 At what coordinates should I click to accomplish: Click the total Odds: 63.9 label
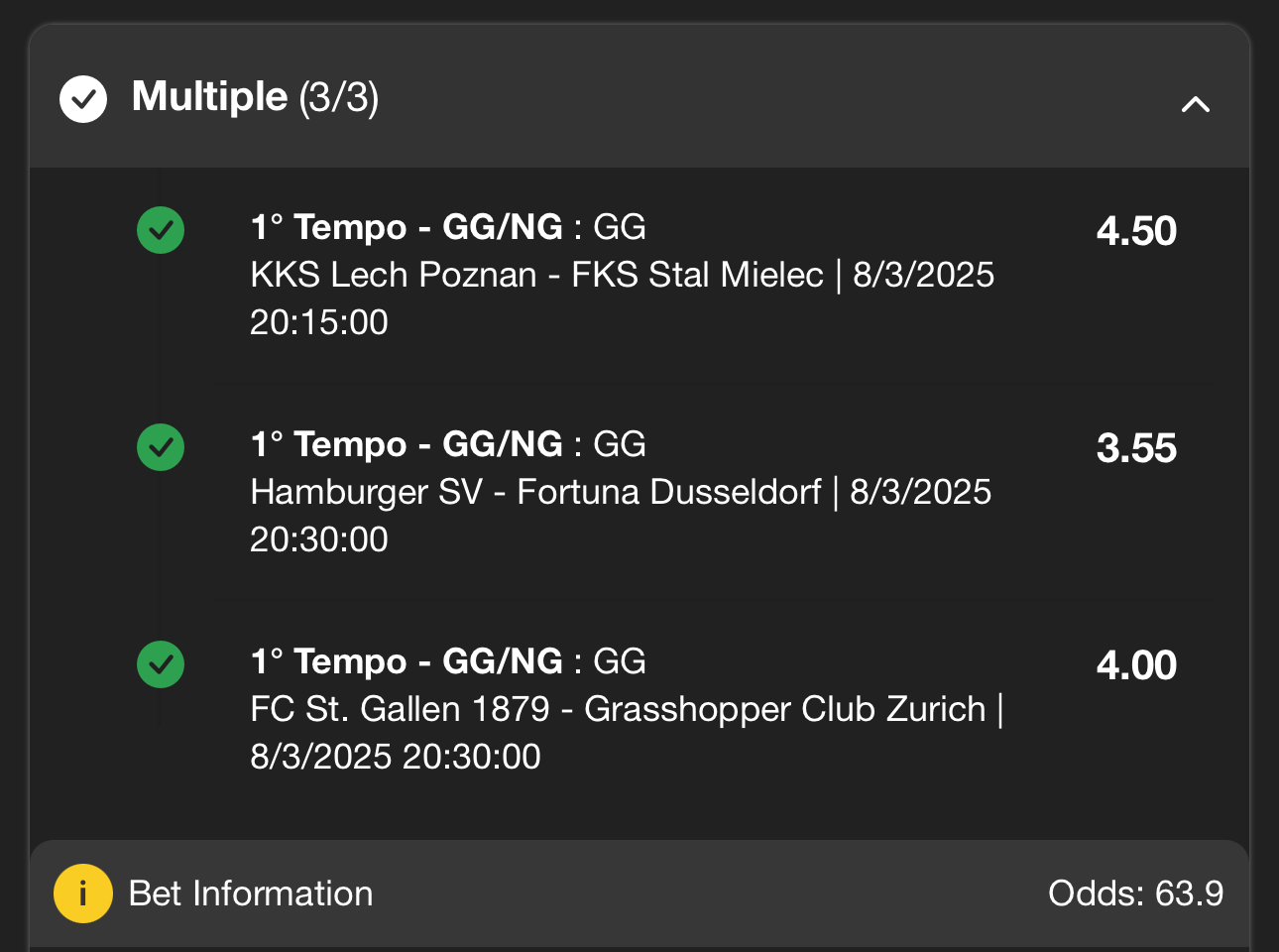pyautogui.click(x=1136, y=893)
